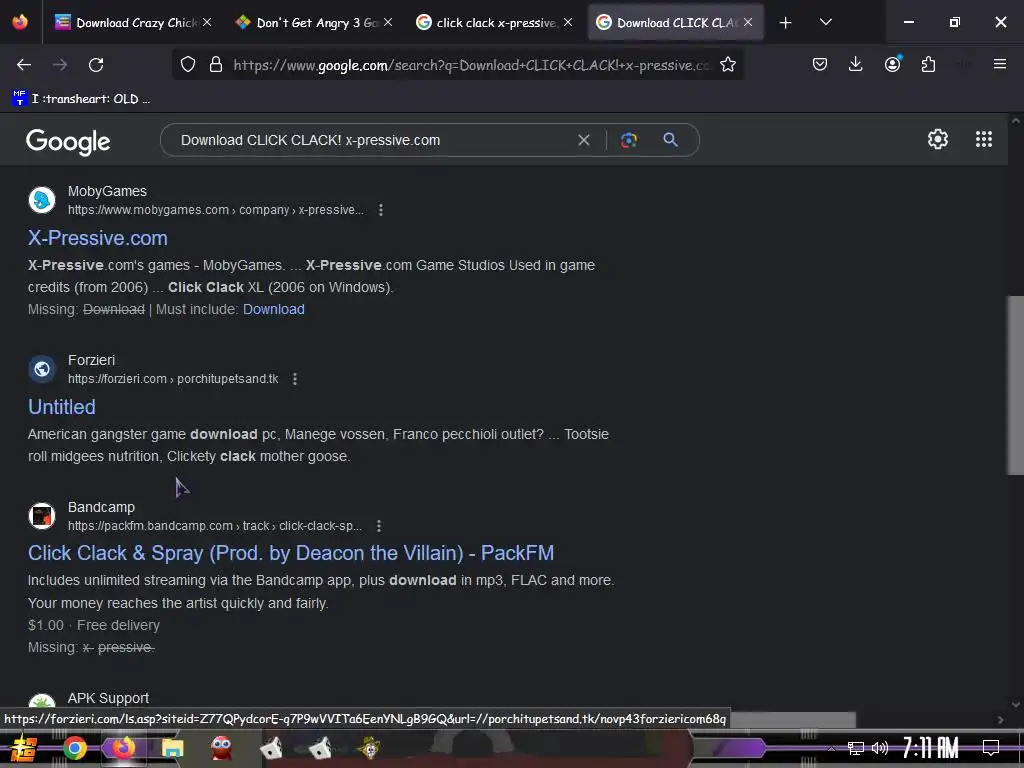Click the Must include Download link
Viewport: 1024px width, 768px height.
[274, 309]
